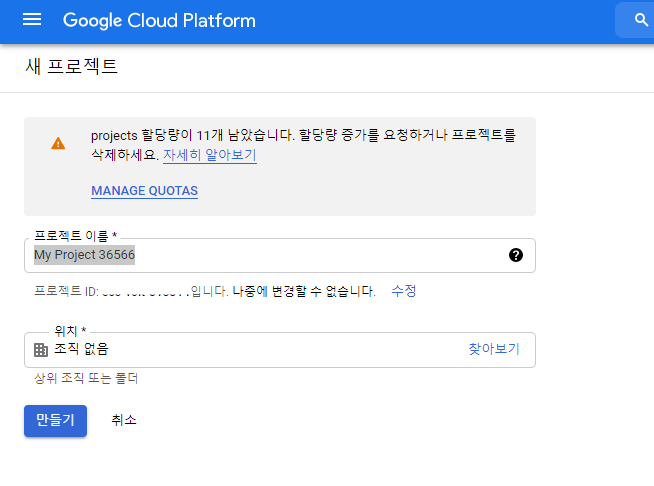Open the hamburger navigation menu
The image size is (654, 486).
click(32, 20)
